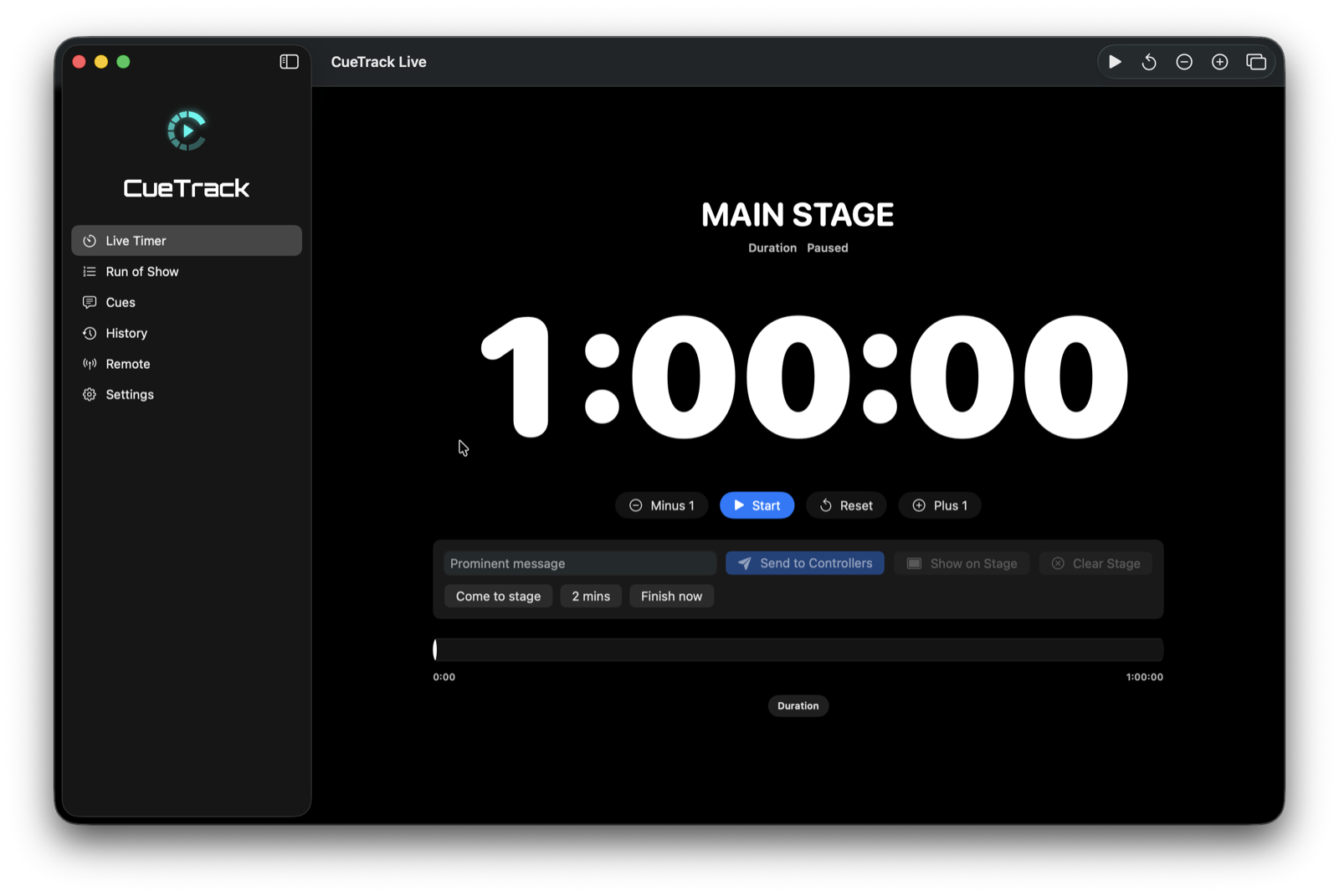1339x896 pixels.
Task: Focus the Prominent message field
Action: (579, 563)
